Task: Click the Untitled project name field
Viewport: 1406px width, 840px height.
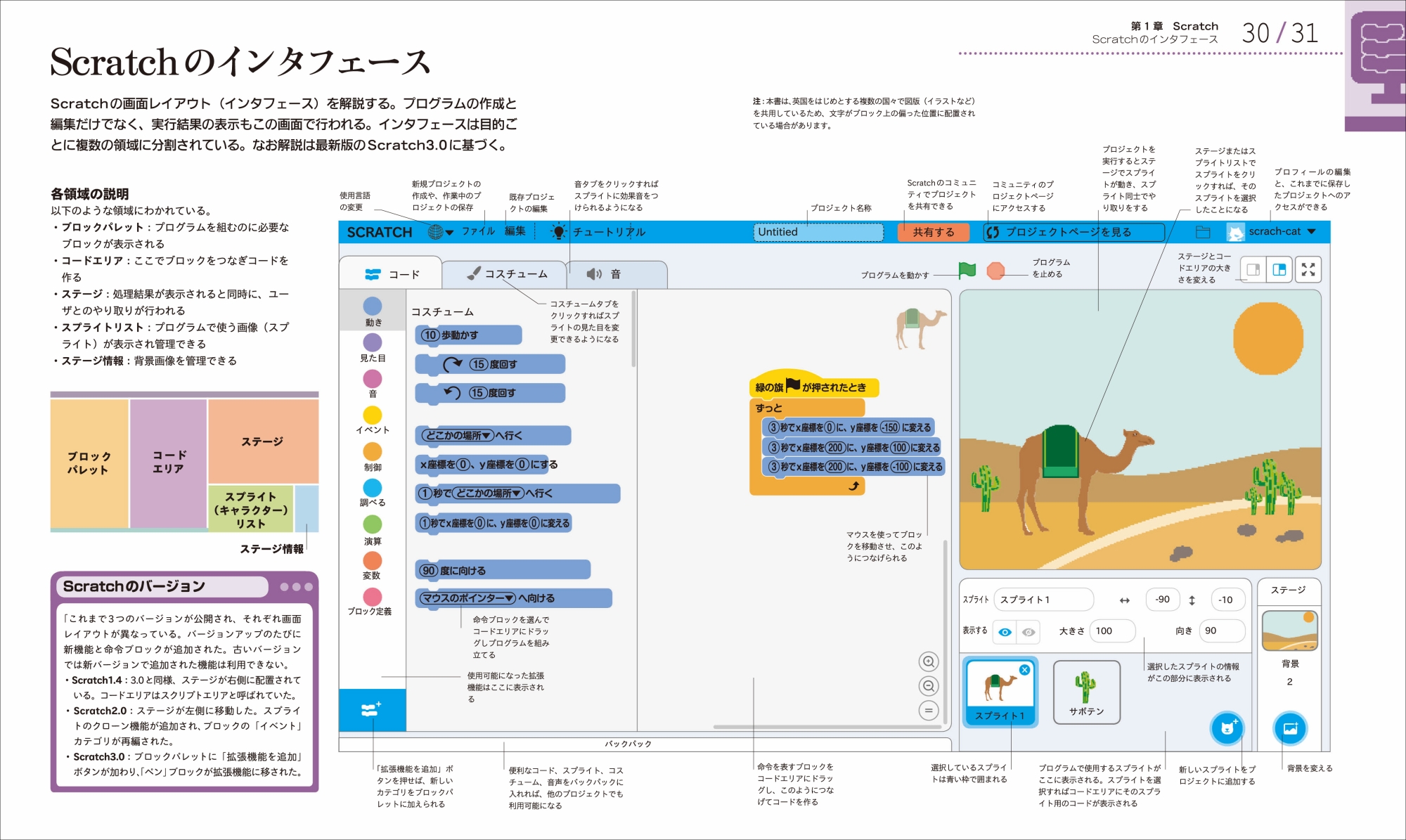Action: pyautogui.click(x=818, y=232)
